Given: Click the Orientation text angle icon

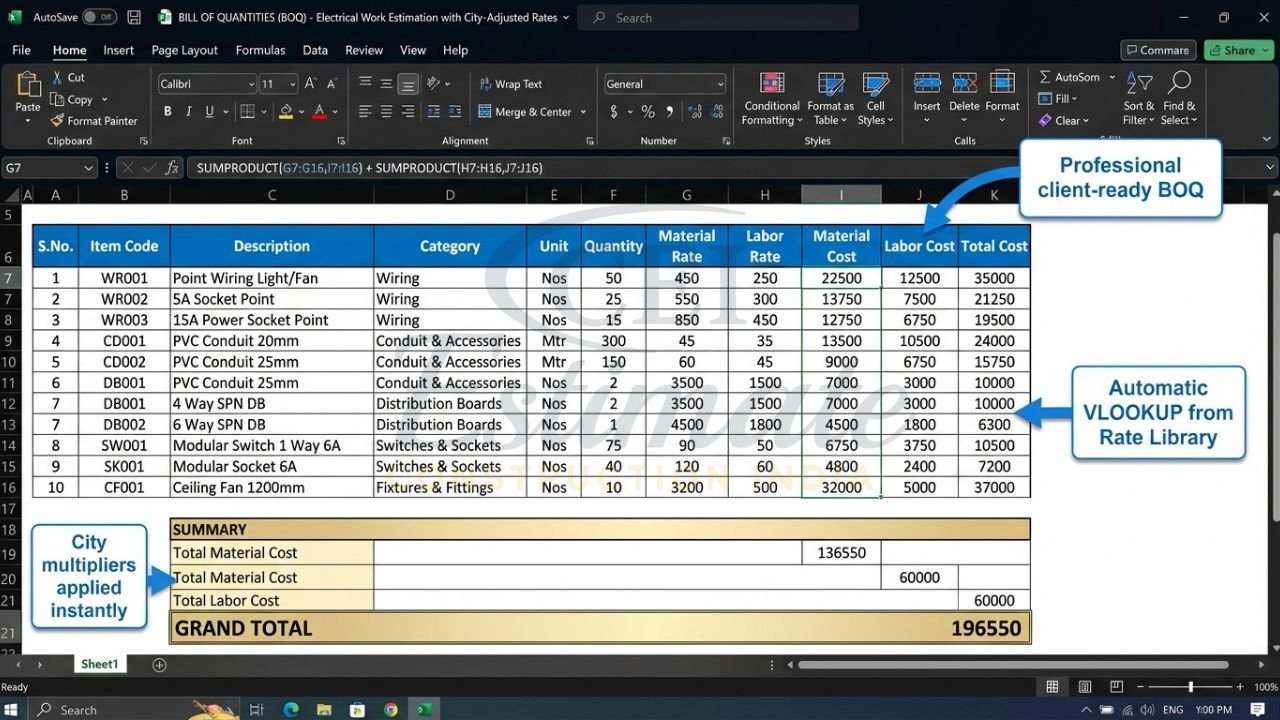Looking at the screenshot, I should 434,84.
